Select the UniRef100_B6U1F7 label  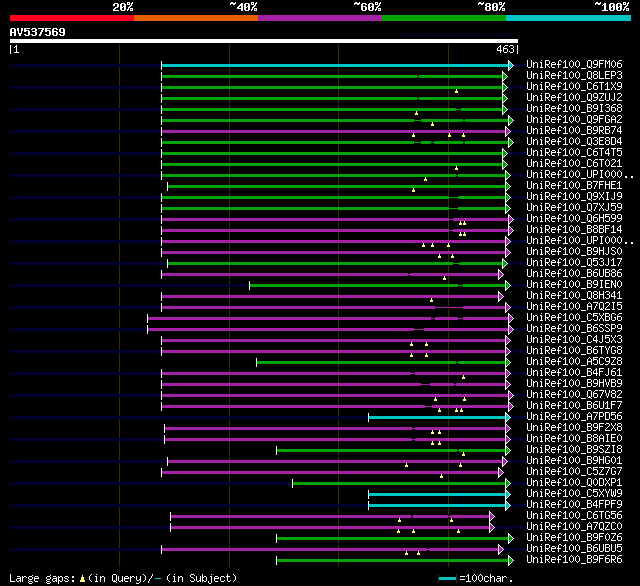pos(574,406)
